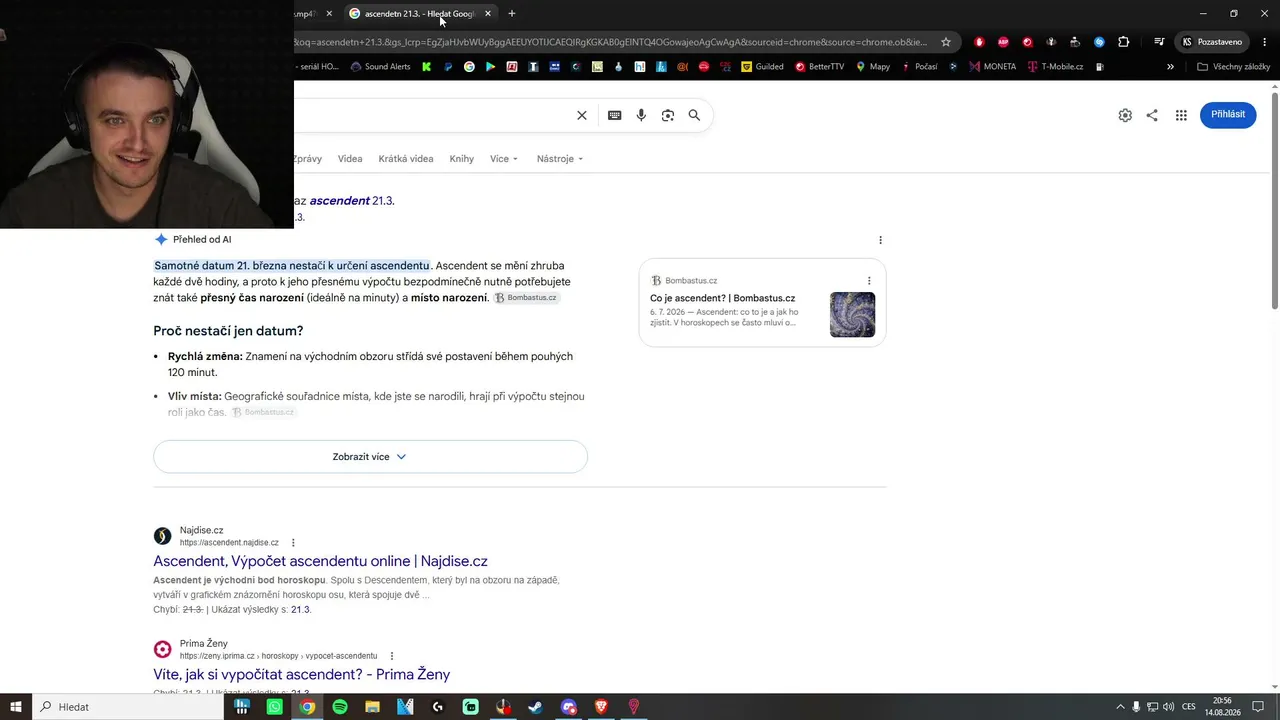Search by image with Google Lens

click(x=668, y=115)
